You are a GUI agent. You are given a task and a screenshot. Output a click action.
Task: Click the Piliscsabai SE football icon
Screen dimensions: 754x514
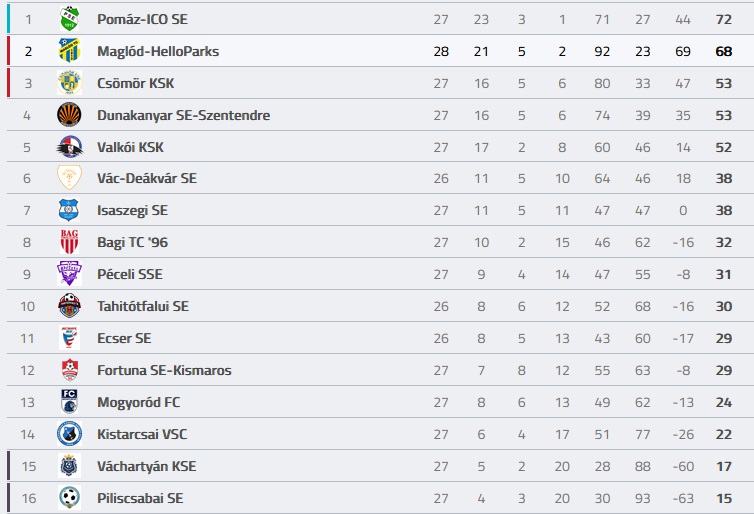(69, 498)
